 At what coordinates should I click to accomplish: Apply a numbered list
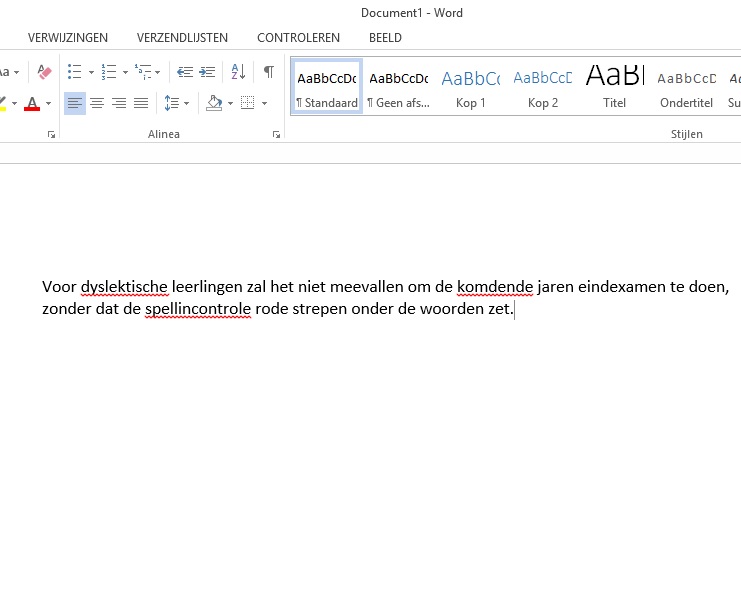click(109, 72)
